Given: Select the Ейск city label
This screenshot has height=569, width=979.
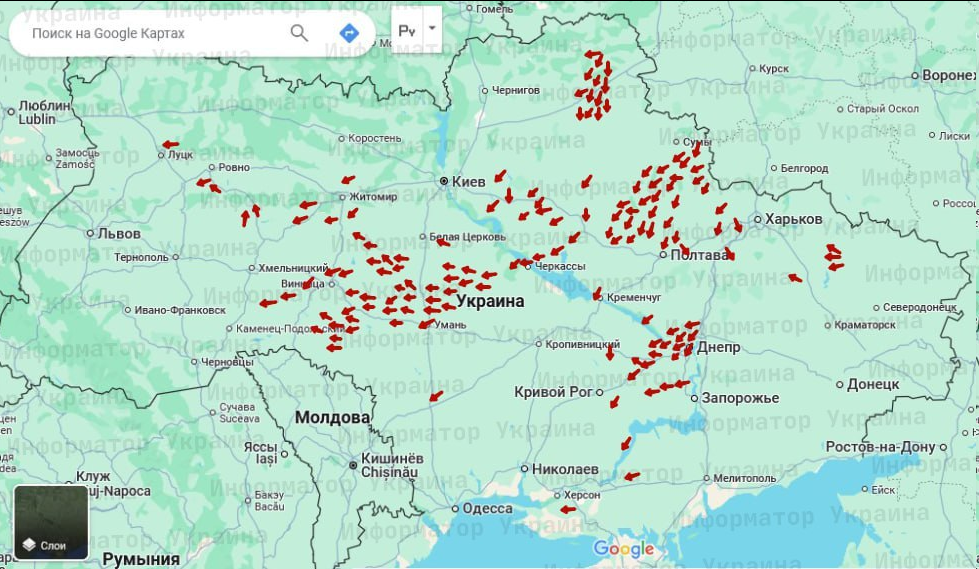Looking at the screenshot, I should (x=883, y=490).
